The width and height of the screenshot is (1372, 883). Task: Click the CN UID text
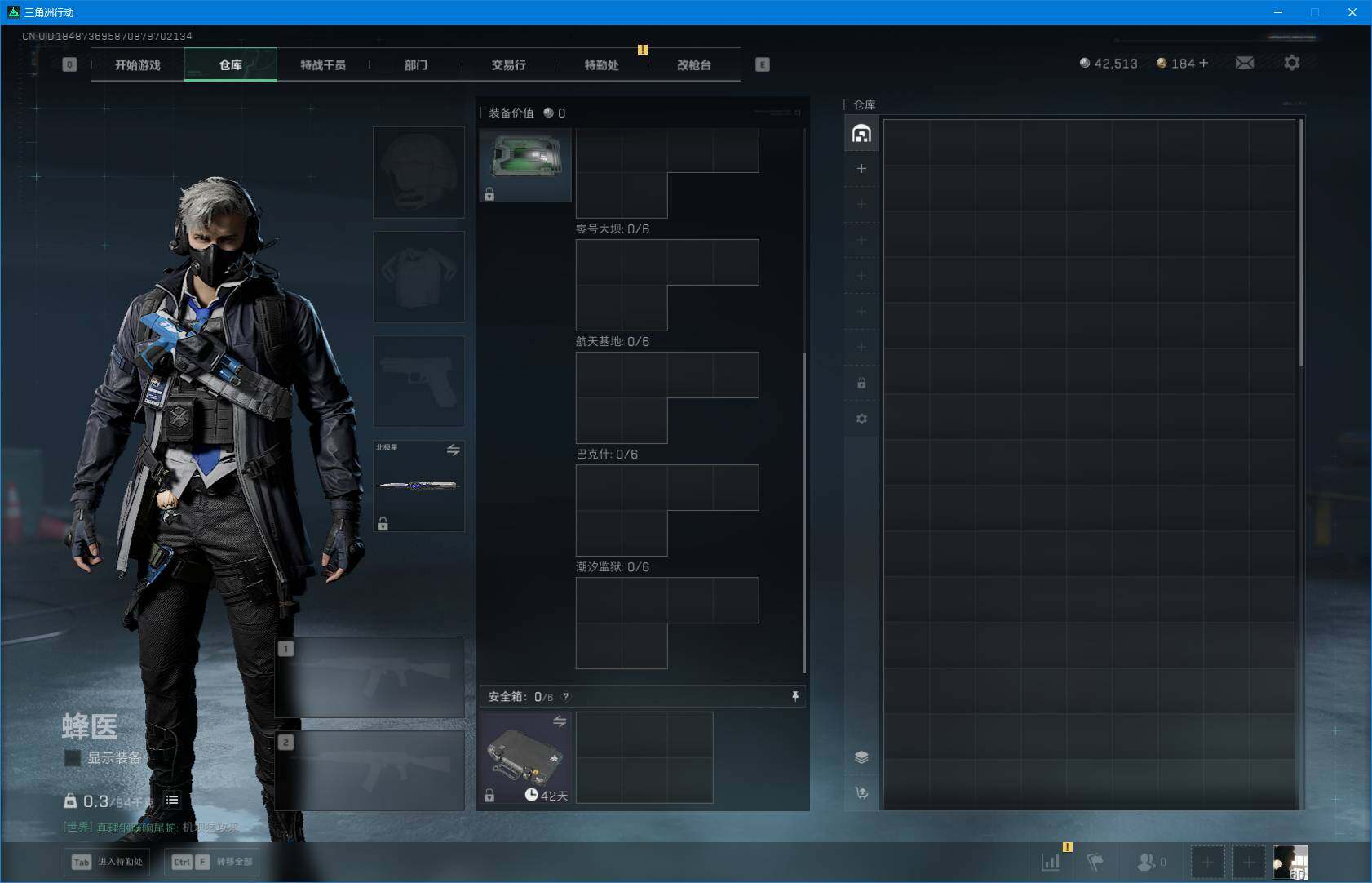pos(107,36)
